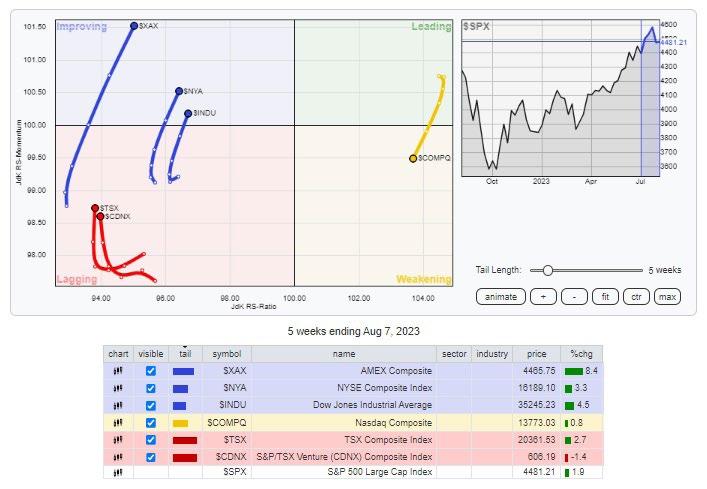Uncheck visible box for $CDNX

pos(151,457)
